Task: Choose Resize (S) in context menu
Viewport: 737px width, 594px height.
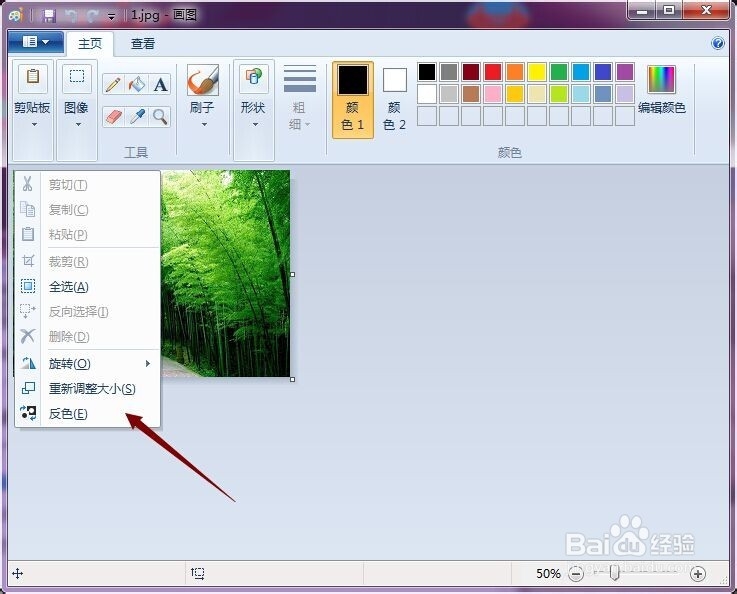Action: click(88, 389)
